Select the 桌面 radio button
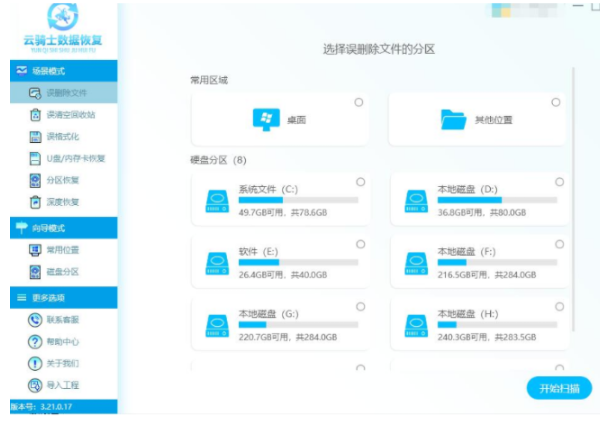 click(x=359, y=102)
